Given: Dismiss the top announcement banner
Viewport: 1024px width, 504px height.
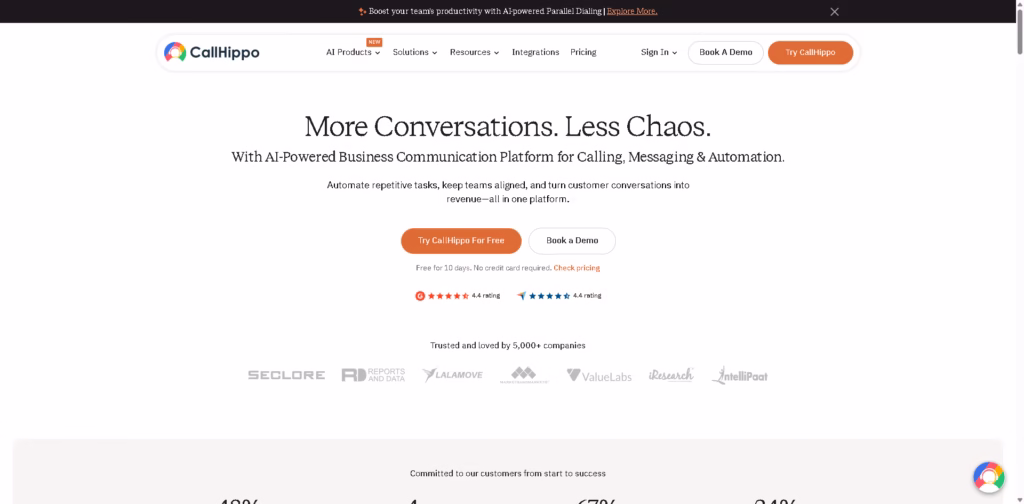Looking at the screenshot, I should point(834,12).
